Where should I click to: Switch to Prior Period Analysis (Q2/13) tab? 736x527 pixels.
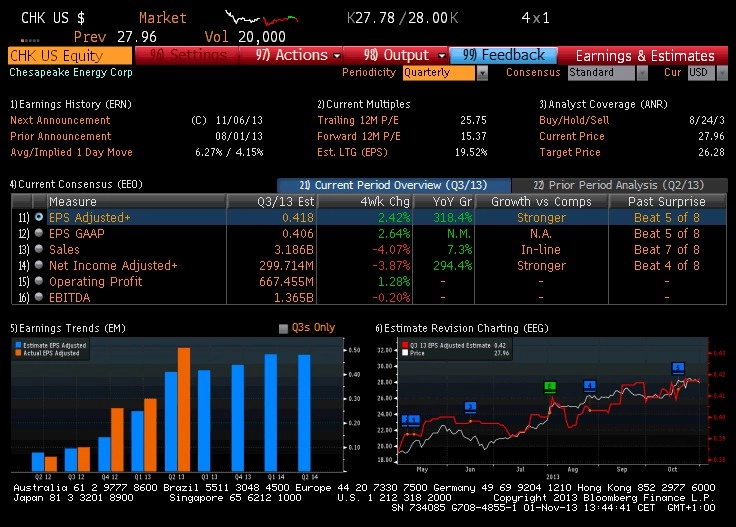tap(619, 185)
